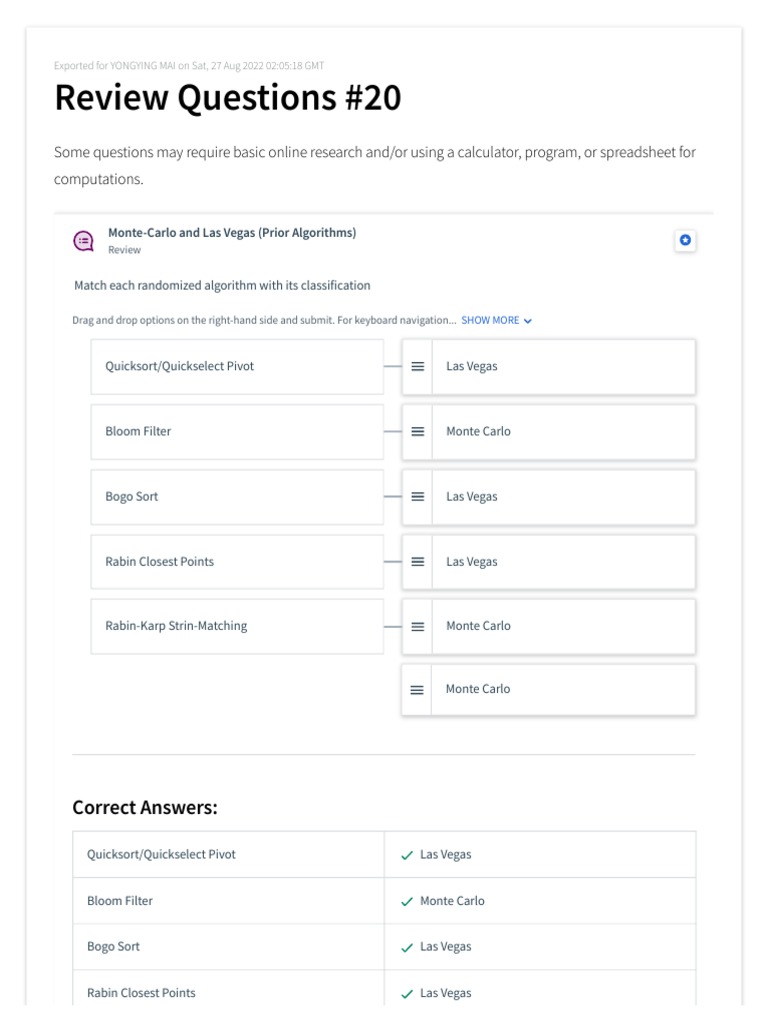Screen dimensions: 768x1024
Task: Grab drag handle beside Rabin-Karp Strin-Matching answer
Action: tap(418, 627)
